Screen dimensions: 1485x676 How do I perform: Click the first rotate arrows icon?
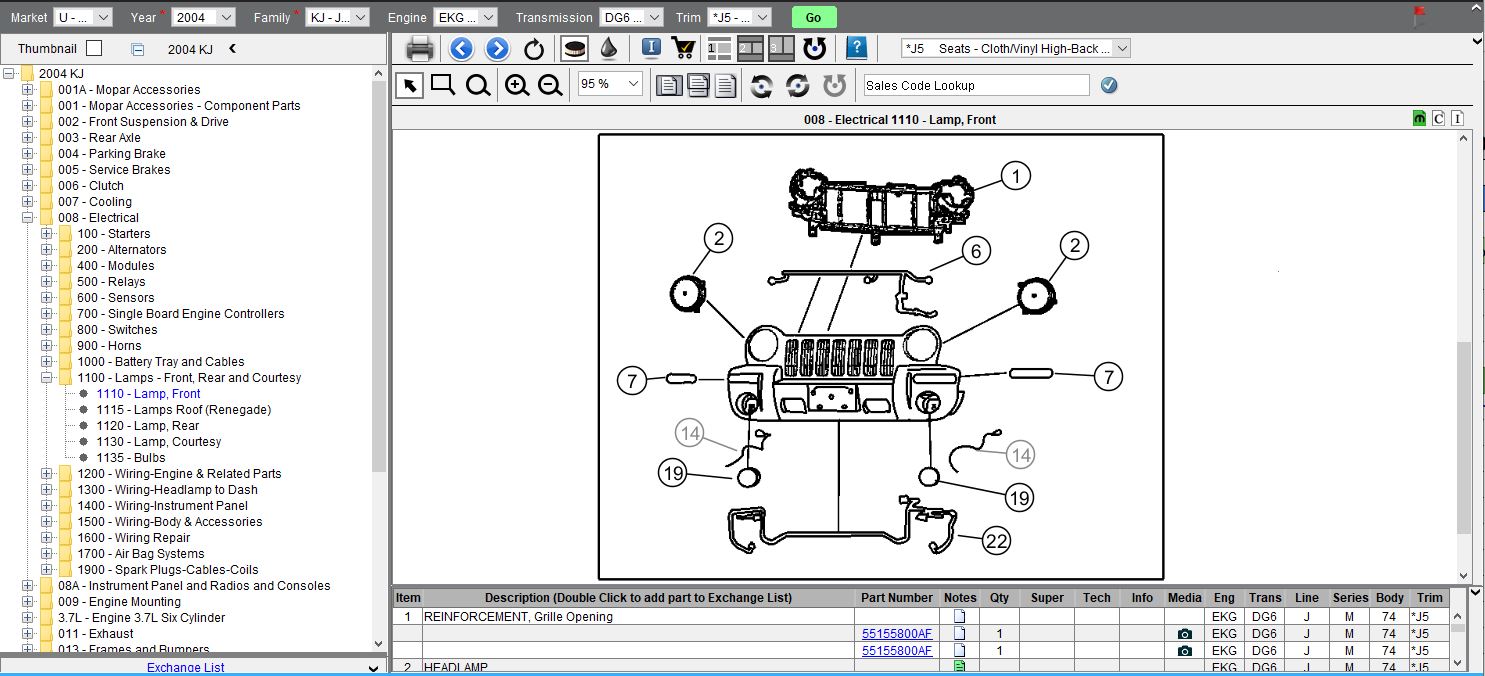tap(762, 86)
